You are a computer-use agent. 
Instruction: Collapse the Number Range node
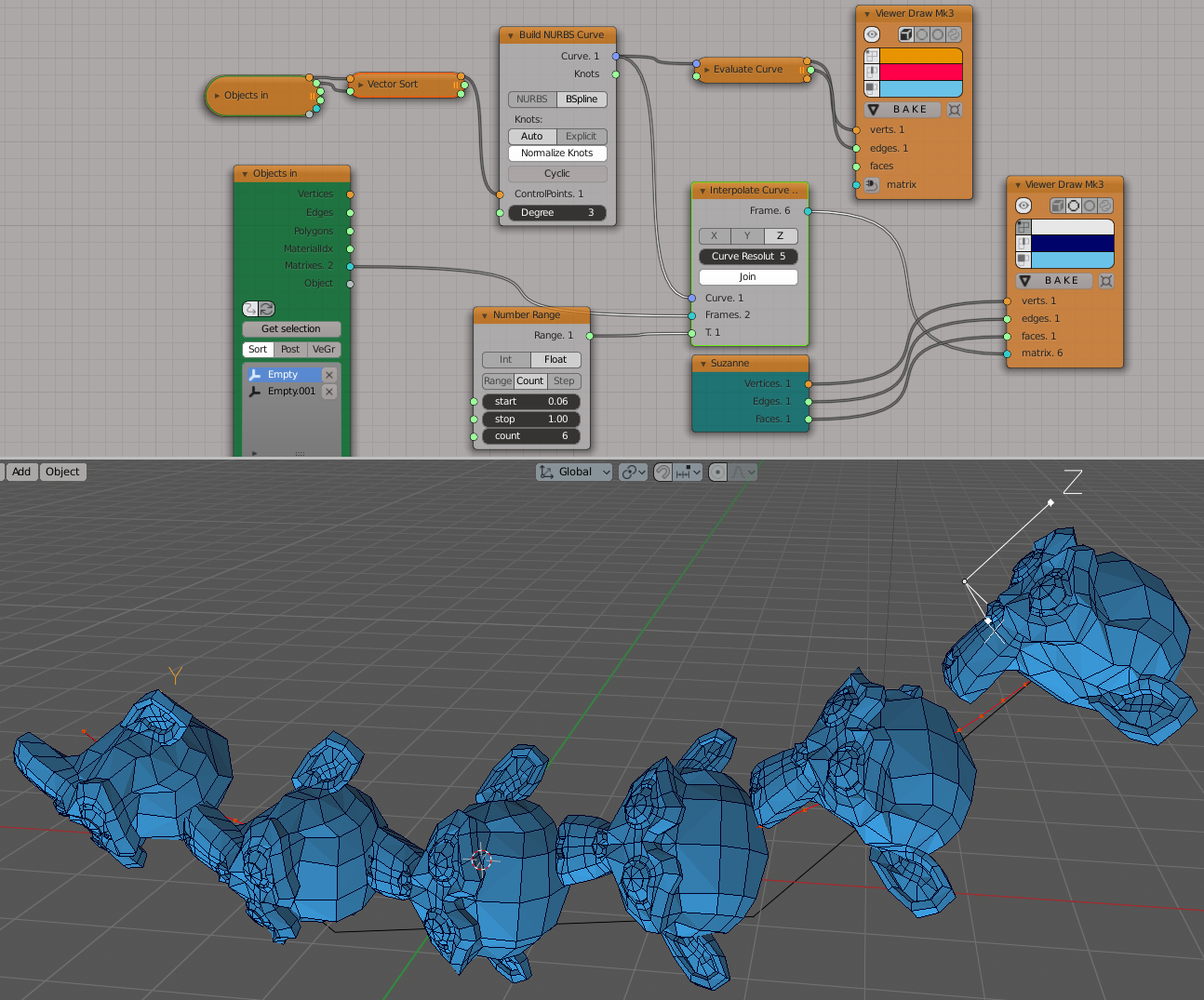tap(484, 315)
